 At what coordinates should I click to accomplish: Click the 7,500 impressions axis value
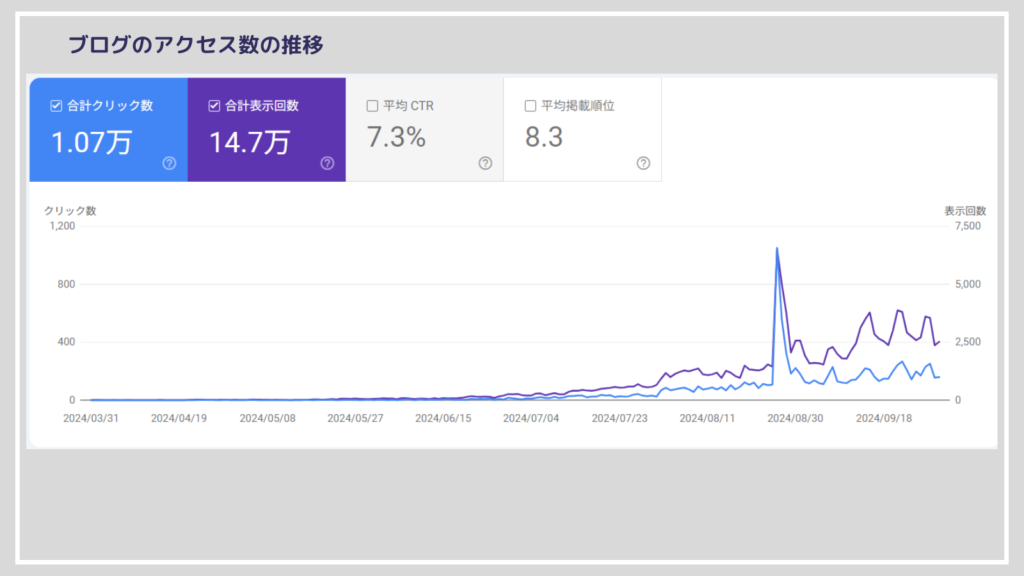[x=968, y=227]
